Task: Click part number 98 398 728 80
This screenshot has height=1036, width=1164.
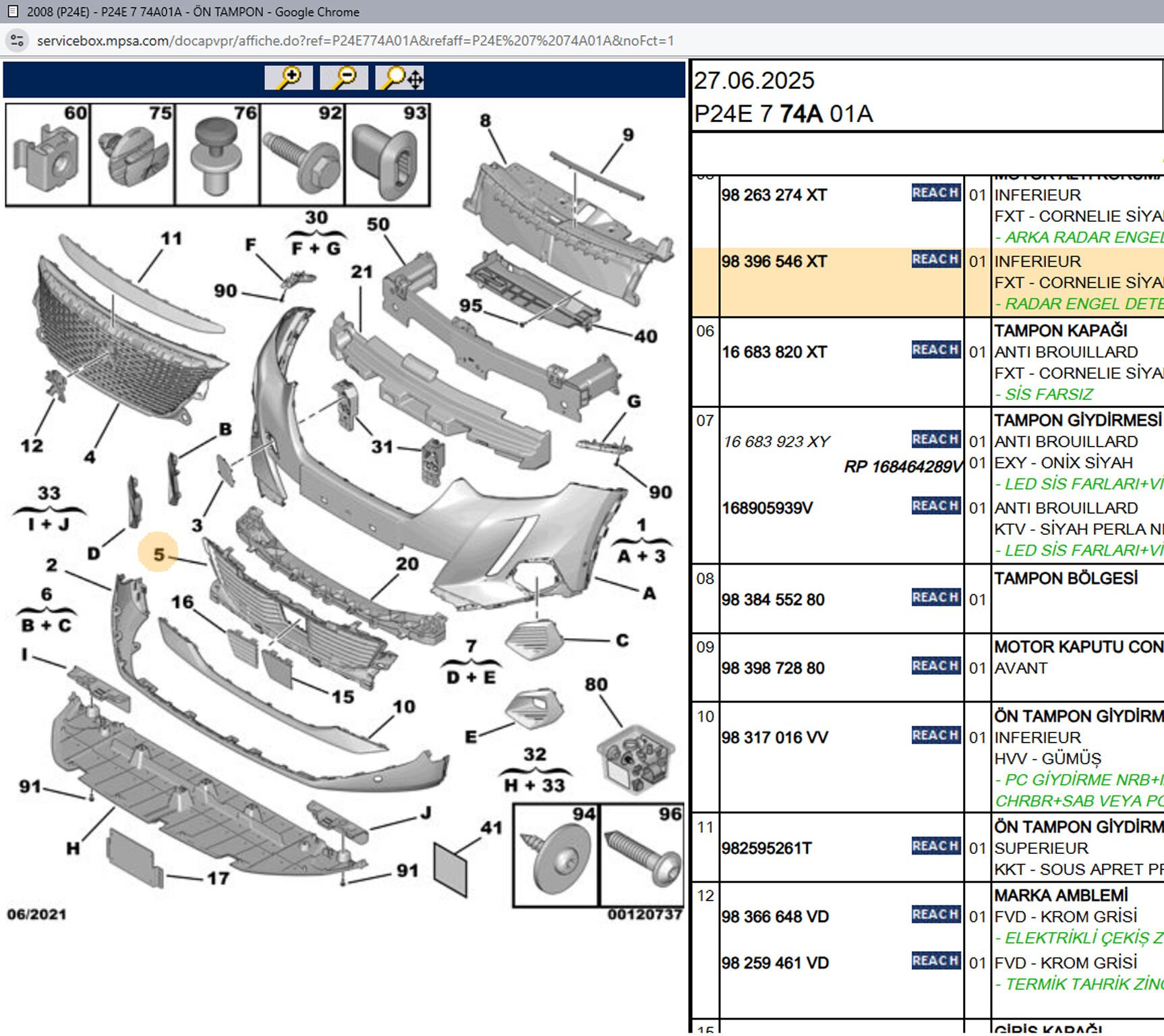Action: coord(773,668)
